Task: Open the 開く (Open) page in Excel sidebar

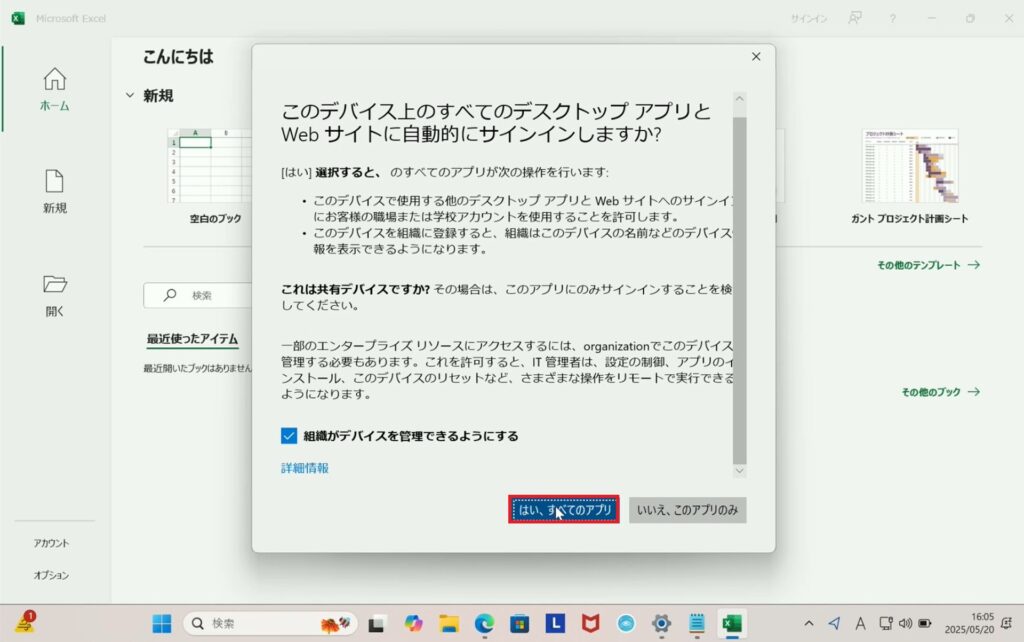Action: click(55, 295)
